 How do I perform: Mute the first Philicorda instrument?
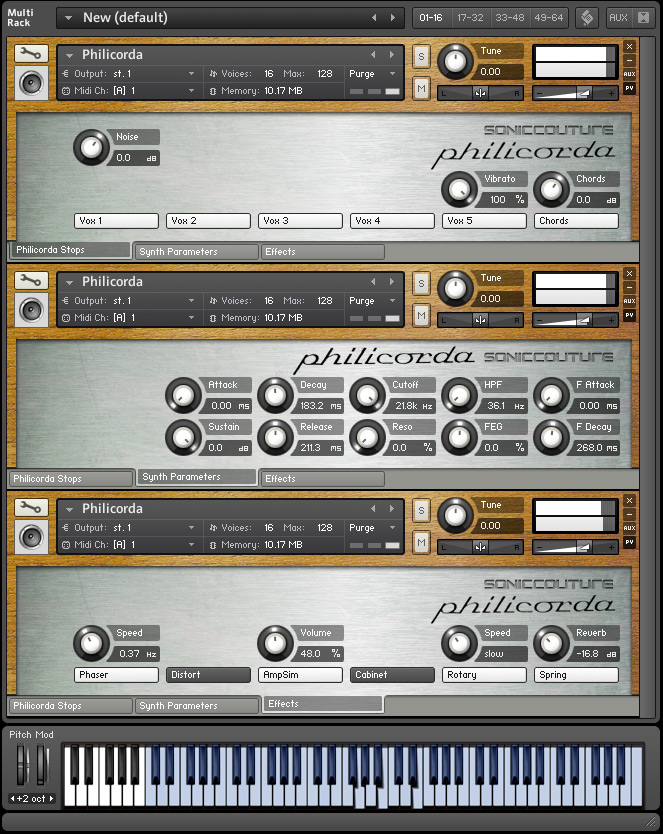click(421, 89)
